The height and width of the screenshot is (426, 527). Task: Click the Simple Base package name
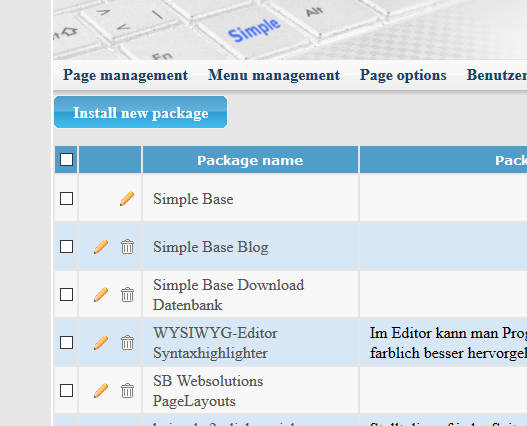[x=193, y=199]
